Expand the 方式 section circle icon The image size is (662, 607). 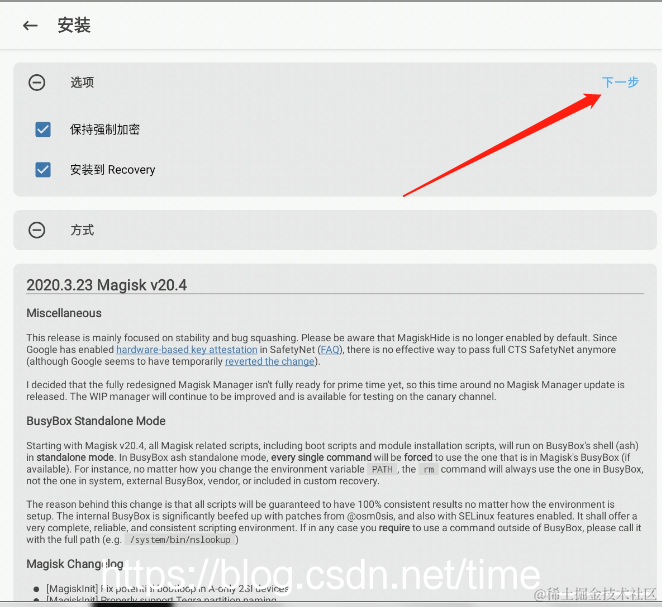pyautogui.click(x=37, y=230)
